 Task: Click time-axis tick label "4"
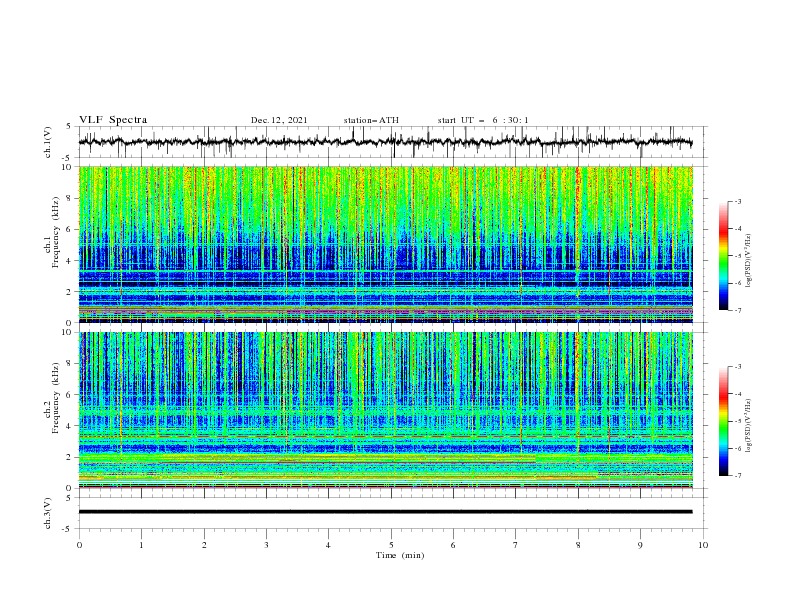coord(329,545)
